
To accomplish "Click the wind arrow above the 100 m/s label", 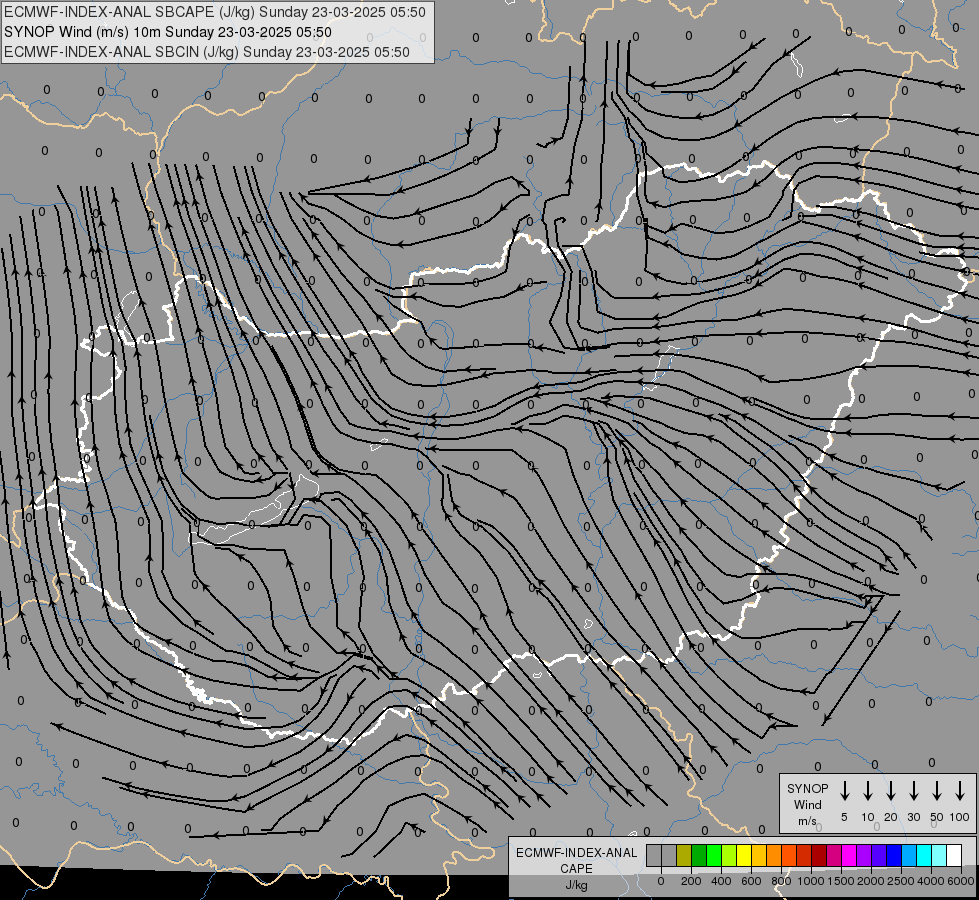I will [960, 790].
